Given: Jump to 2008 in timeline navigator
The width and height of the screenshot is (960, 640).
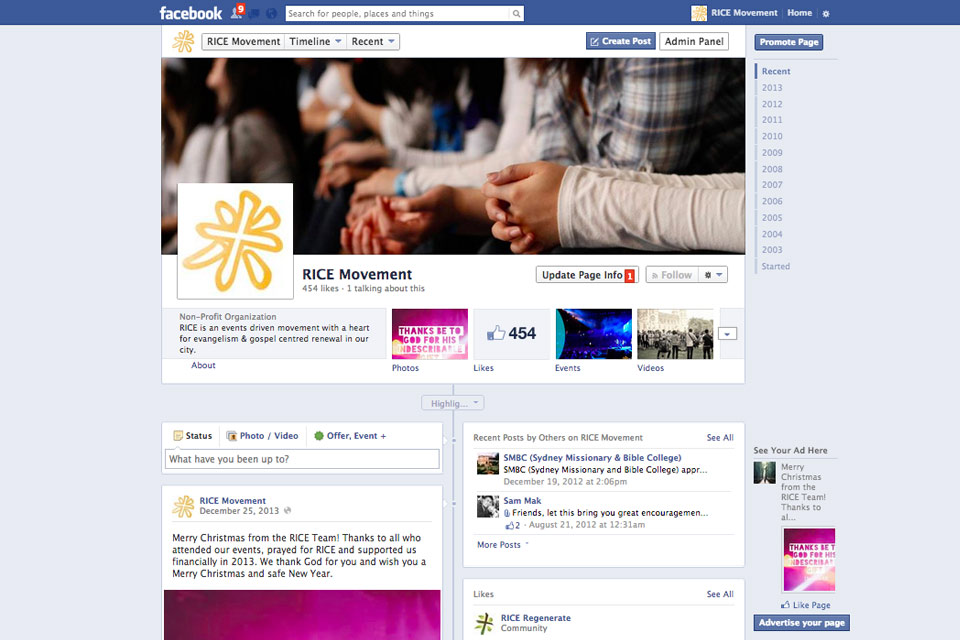Looking at the screenshot, I should coord(772,169).
